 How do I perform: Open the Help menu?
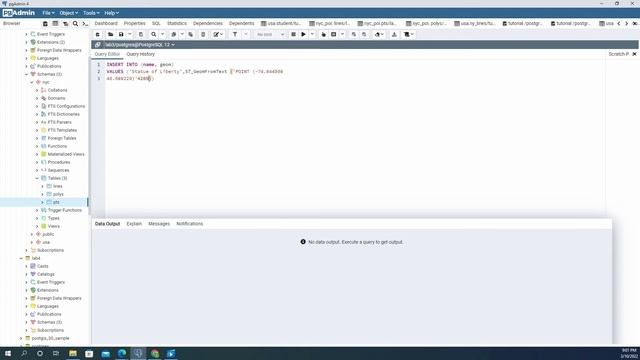[x=111, y=13]
